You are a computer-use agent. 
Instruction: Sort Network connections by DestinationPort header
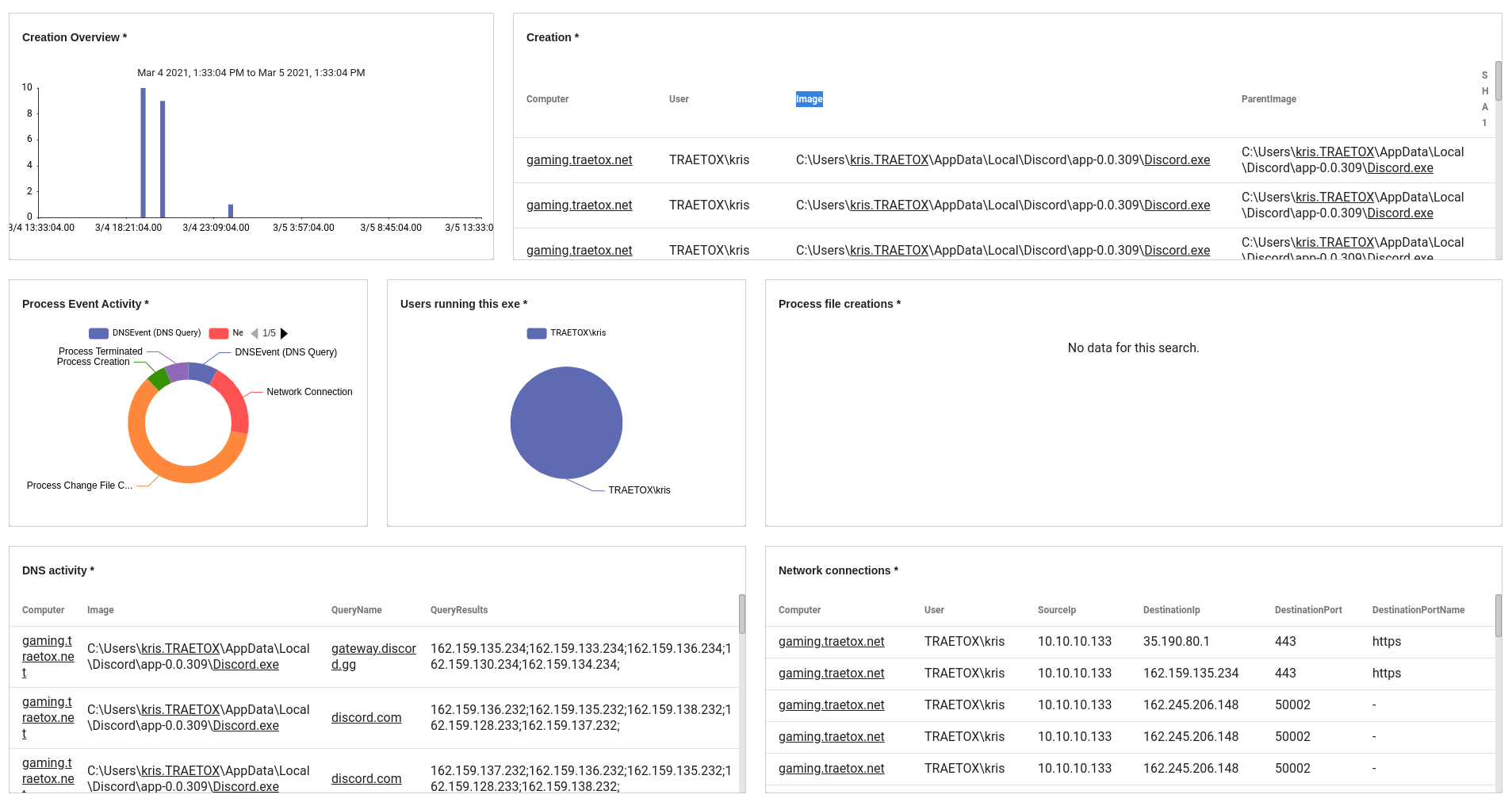click(x=1307, y=610)
